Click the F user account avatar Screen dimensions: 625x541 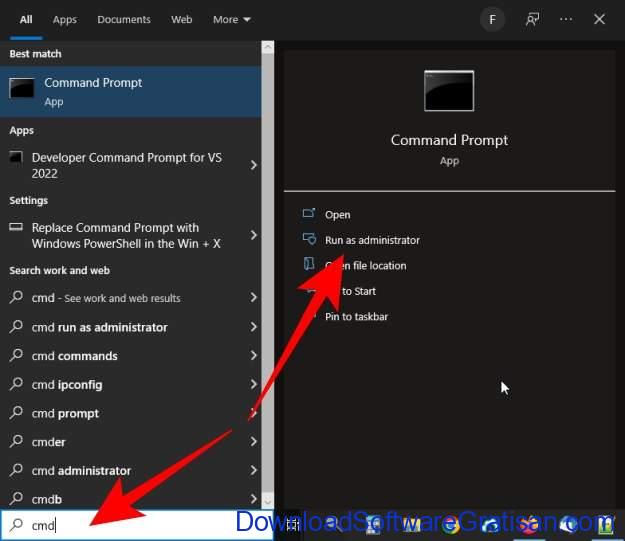click(x=493, y=19)
